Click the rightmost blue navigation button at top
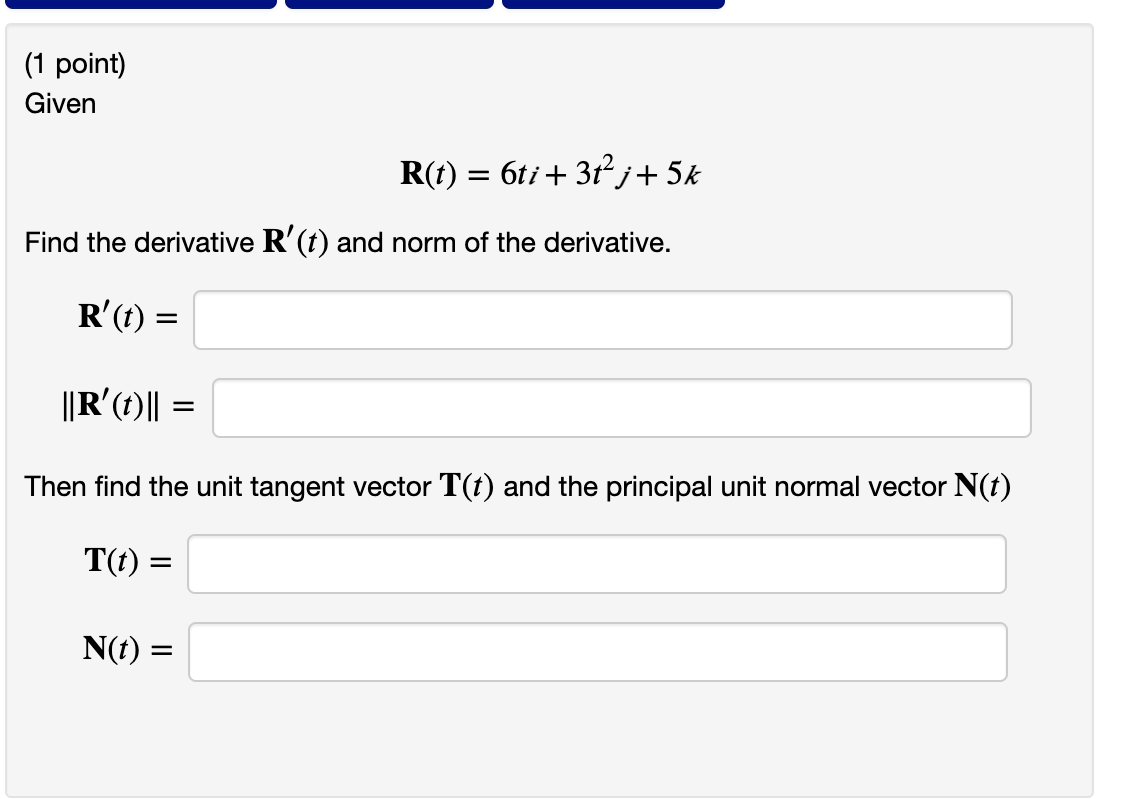1123x799 pixels. coord(610,4)
